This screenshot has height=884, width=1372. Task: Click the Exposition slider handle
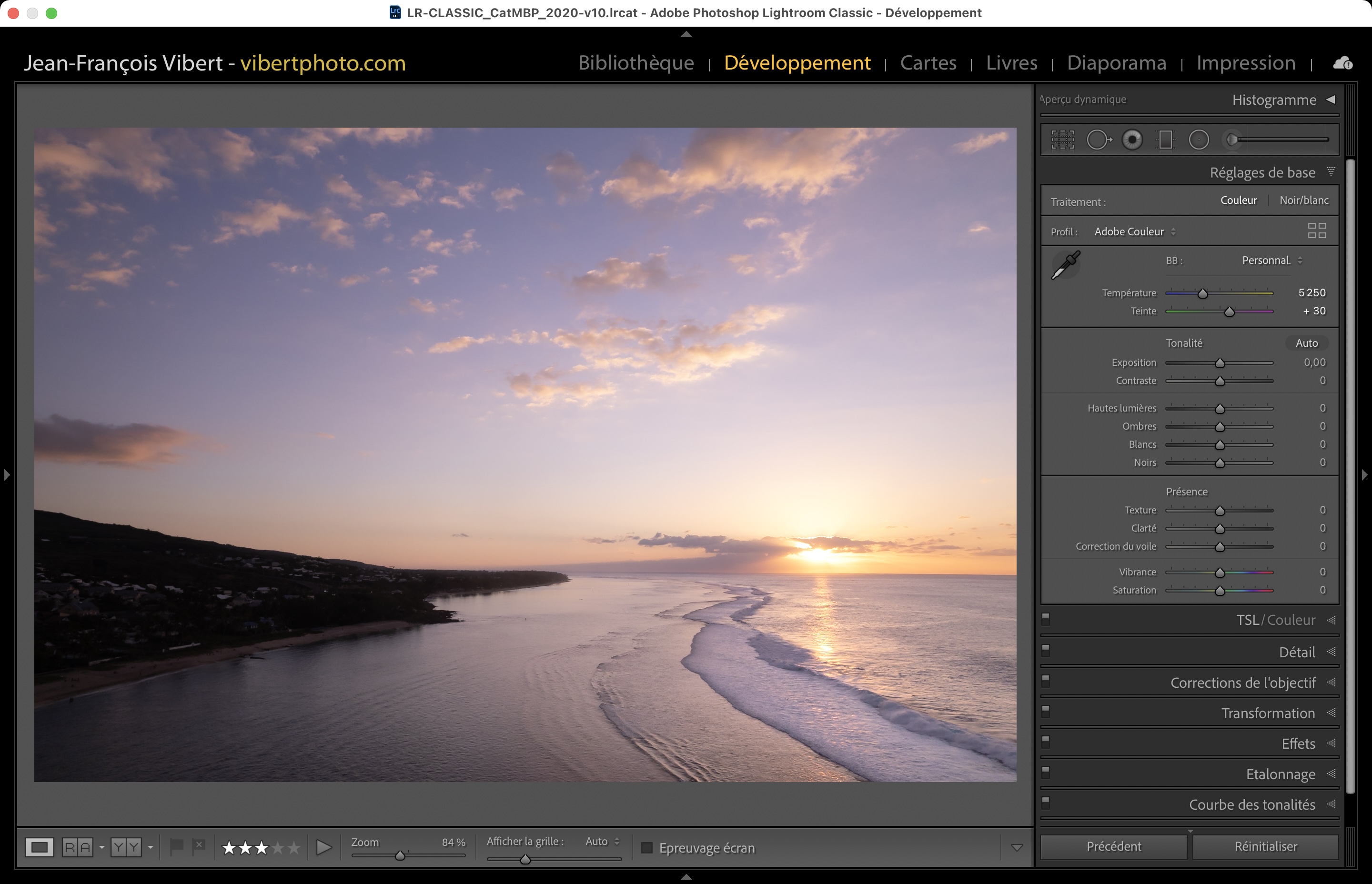(x=1220, y=363)
